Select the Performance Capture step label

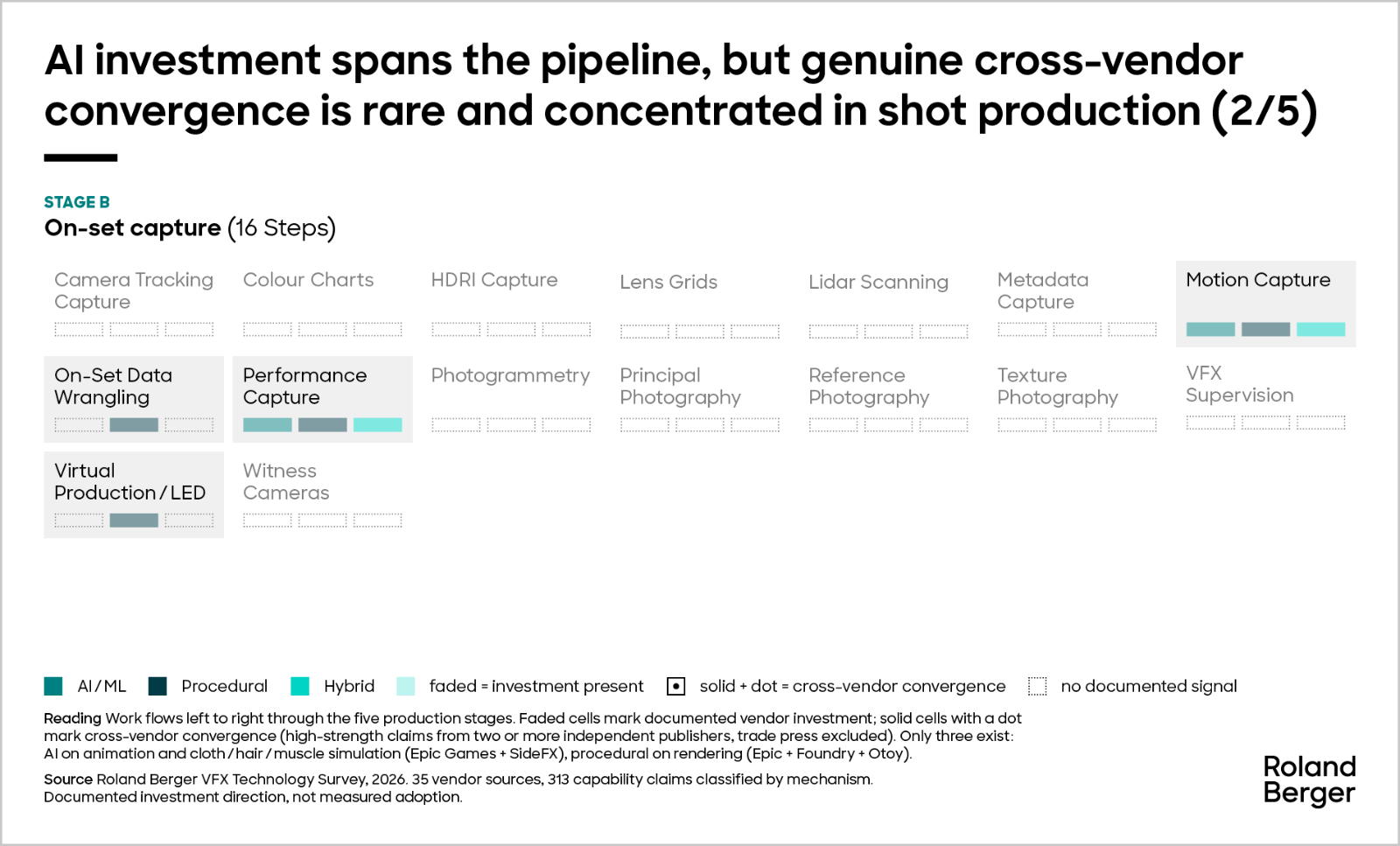point(304,386)
